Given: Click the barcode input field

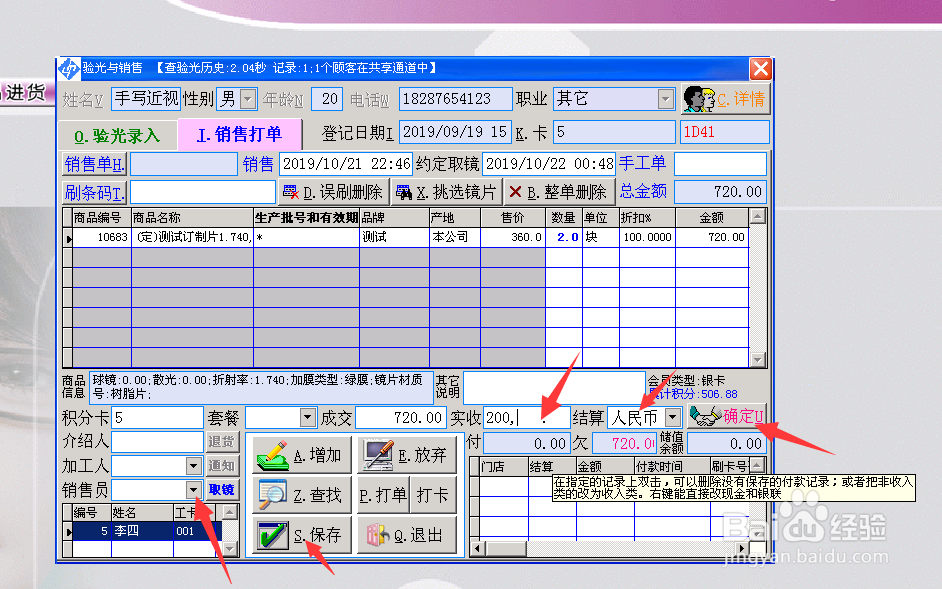Looking at the screenshot, I should [202, 193].
